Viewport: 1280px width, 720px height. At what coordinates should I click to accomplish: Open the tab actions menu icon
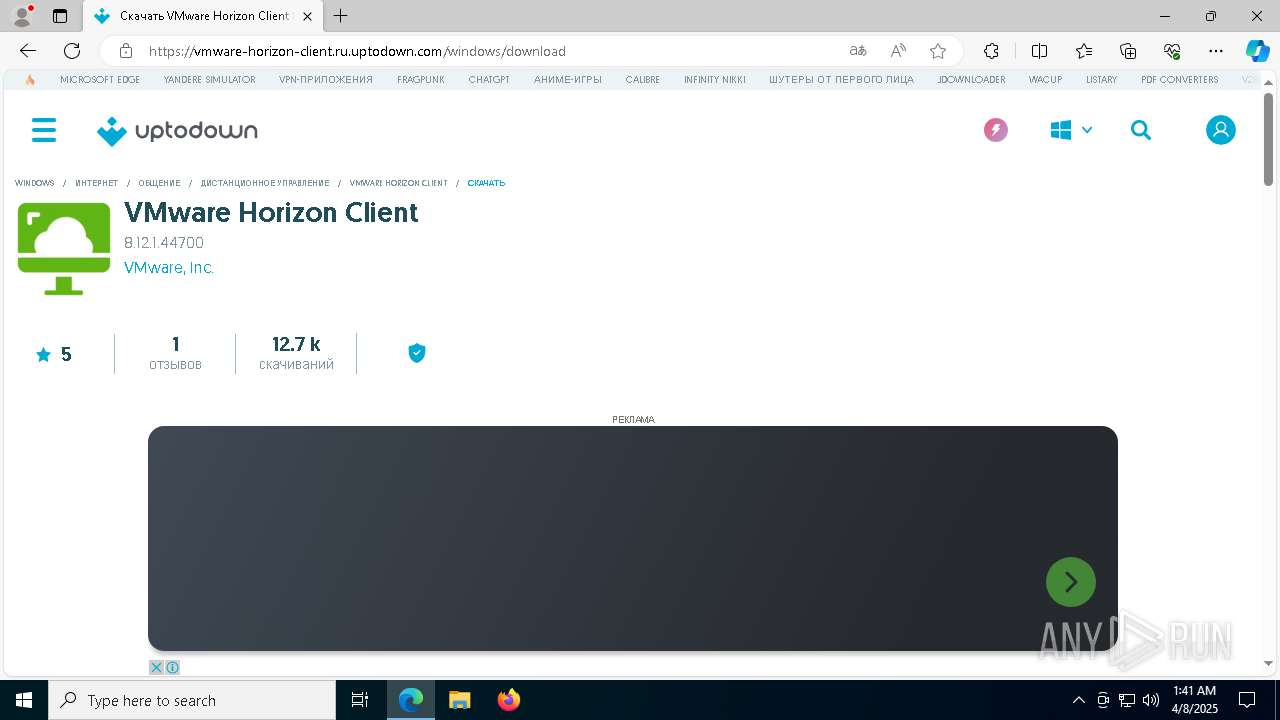coord(60,16)
